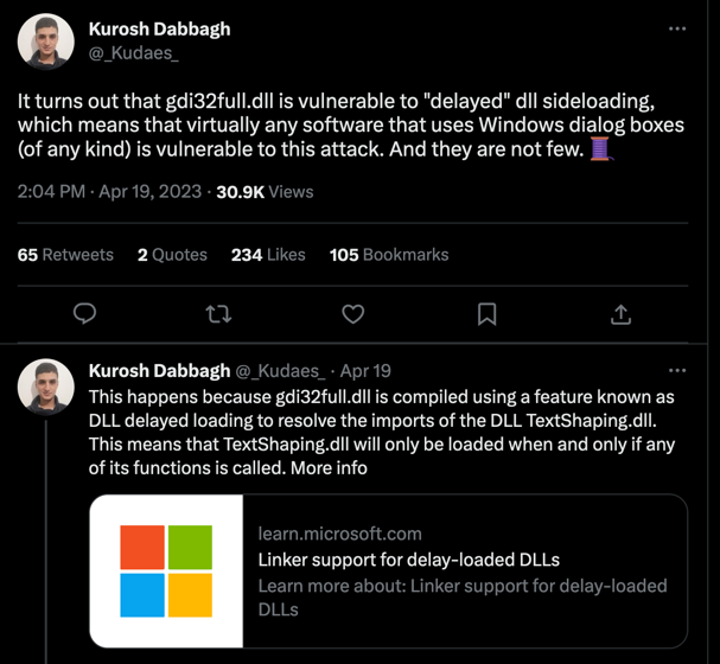This screenshot has width=720, height=664.
Task: Bookmark the tweet using bookmark icon
Action: click(x=486, y=314)
